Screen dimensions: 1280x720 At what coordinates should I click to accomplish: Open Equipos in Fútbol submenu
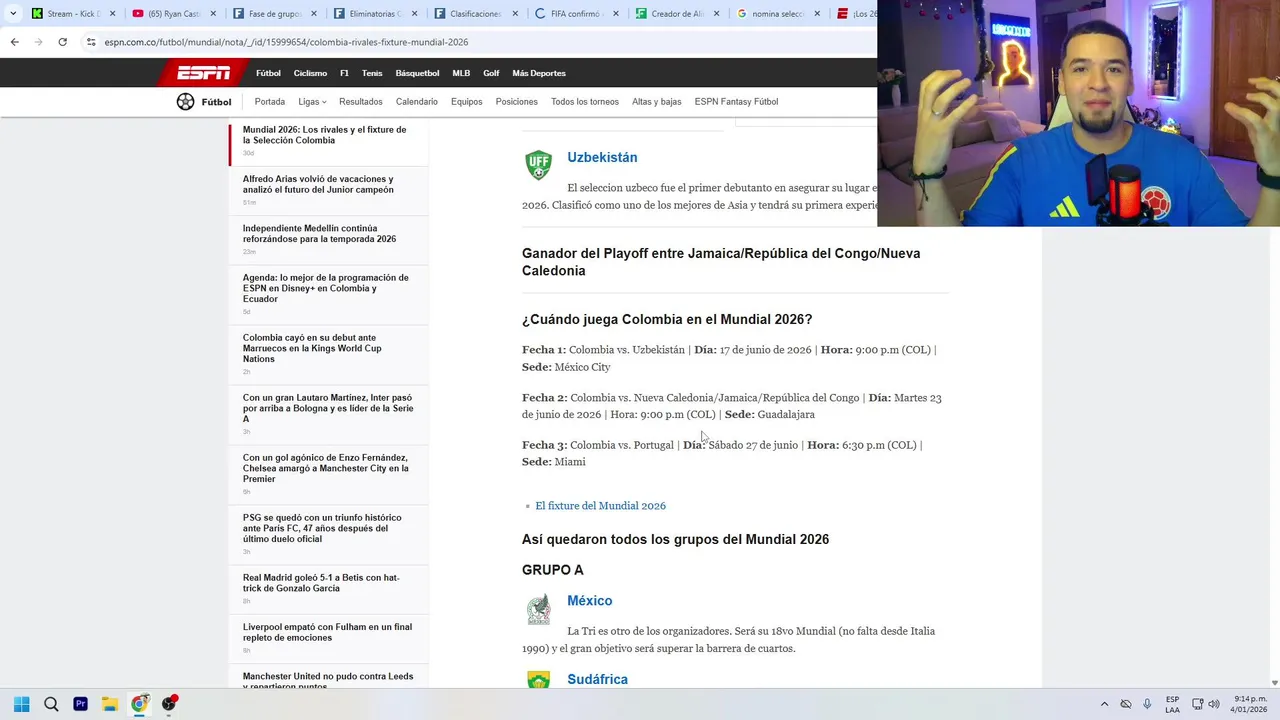click(x=467, y=102)
